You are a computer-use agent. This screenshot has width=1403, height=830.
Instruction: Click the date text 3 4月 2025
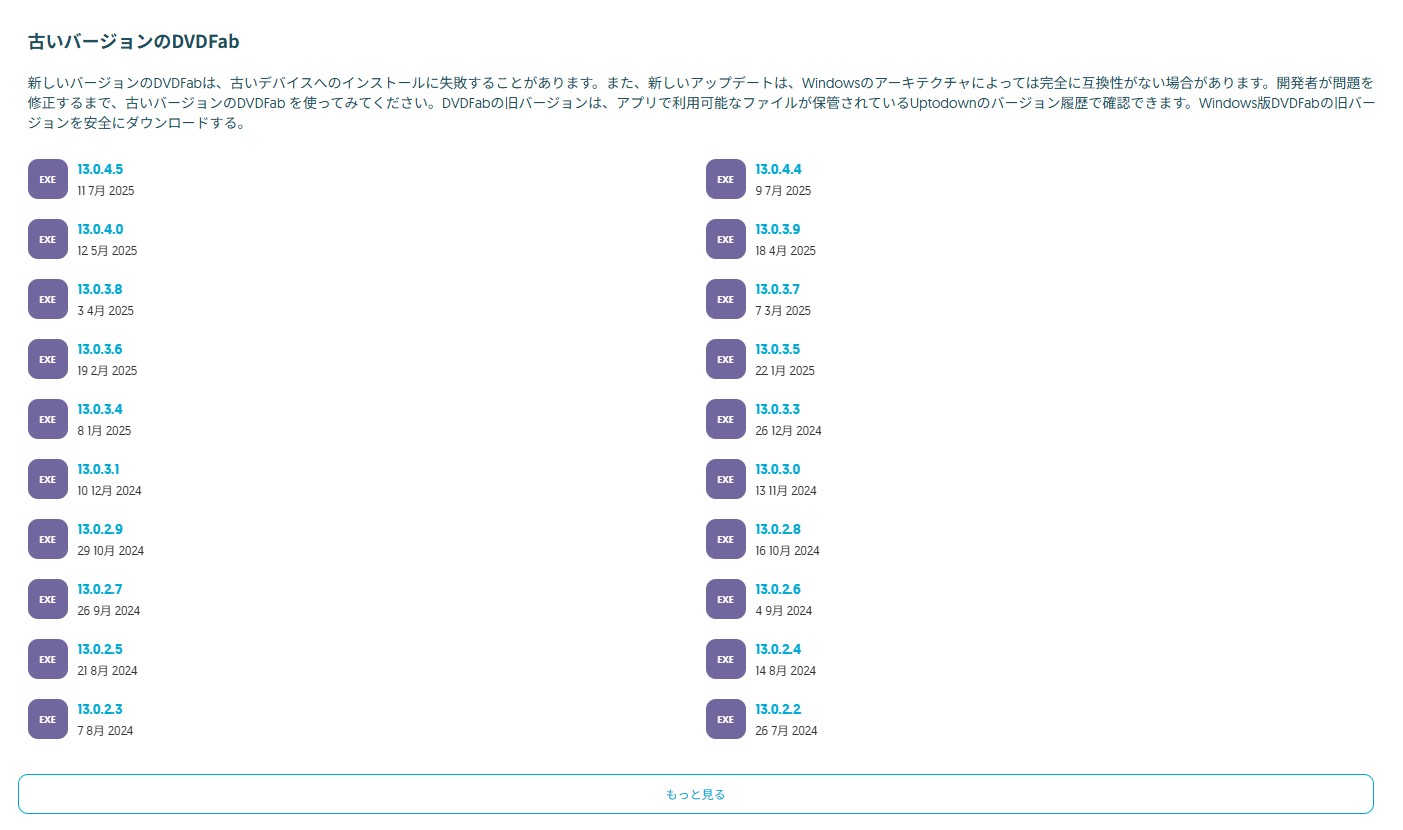[105, 311]
